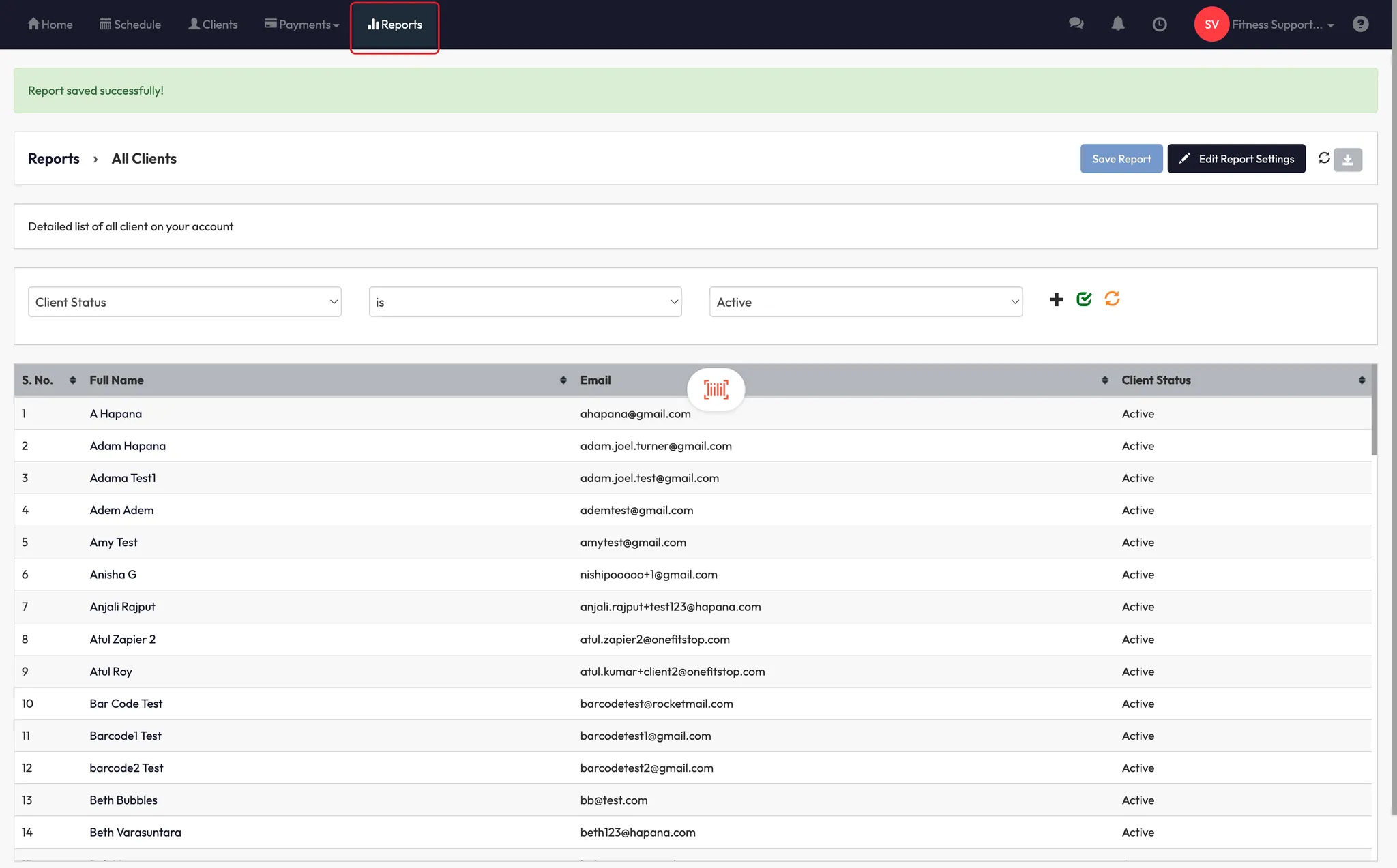Open the Client Status filter dropdown
1397x868 pixels.
click(184, 302)
